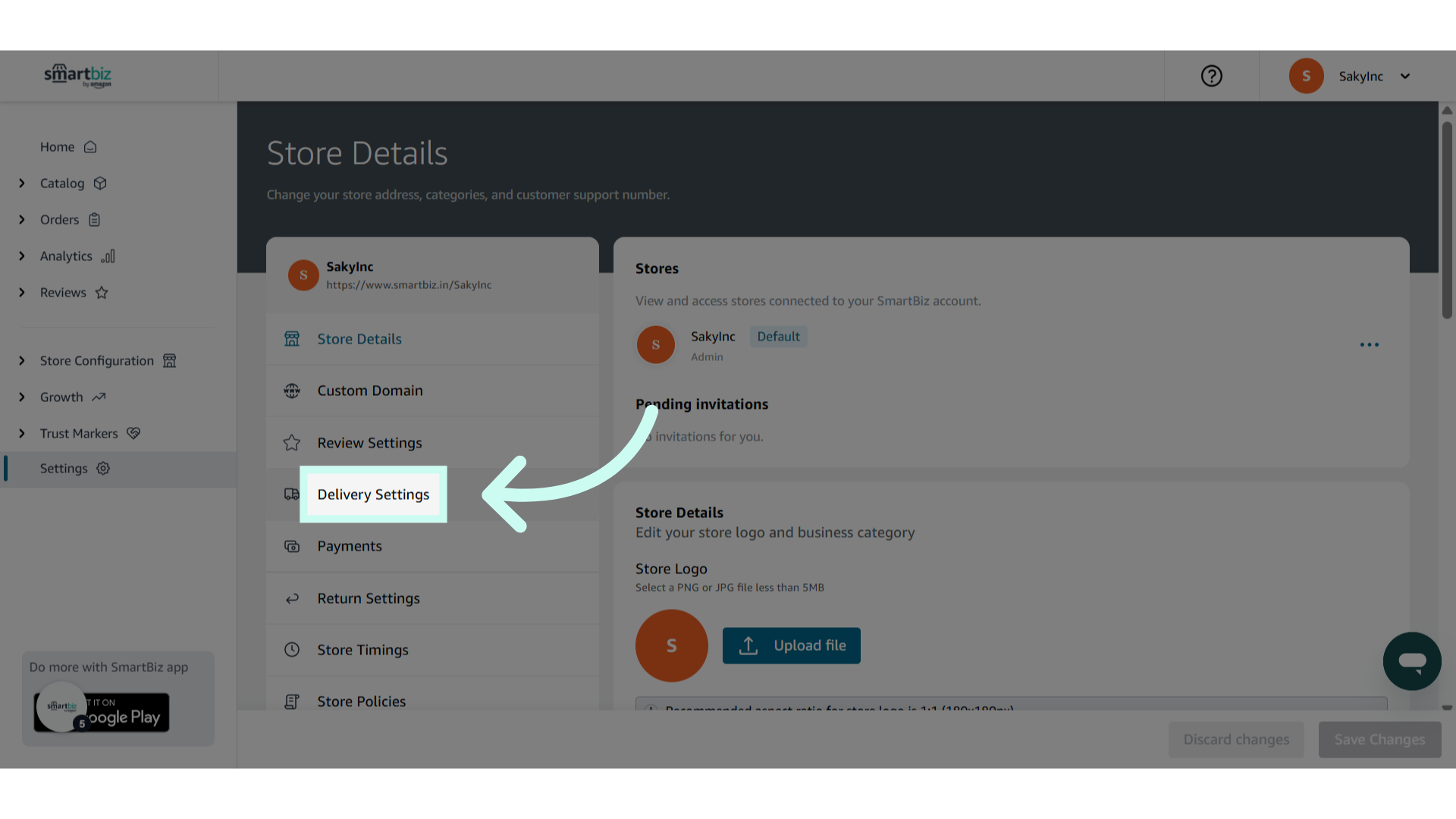Click the SakyInc avatar in the settings card
The height and width of the screenshot is (819, 1456).
point(303,275)
